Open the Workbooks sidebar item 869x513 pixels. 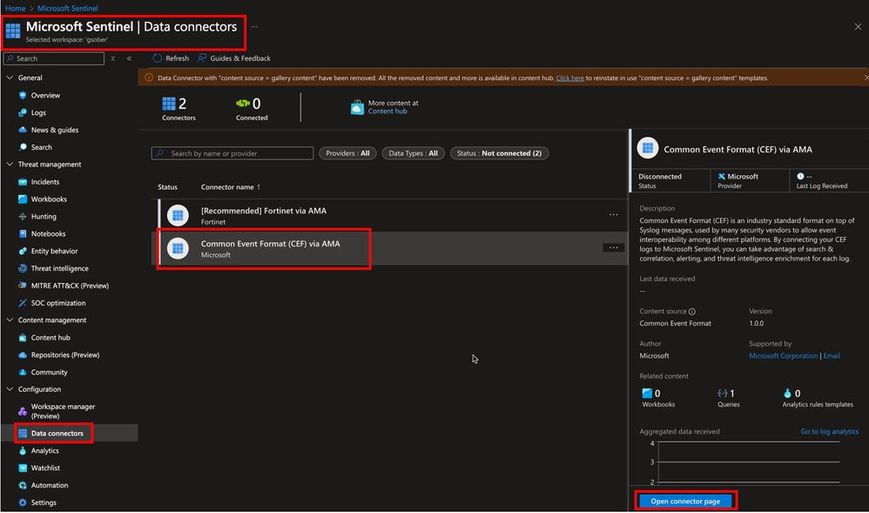click(x=48, y=199)
